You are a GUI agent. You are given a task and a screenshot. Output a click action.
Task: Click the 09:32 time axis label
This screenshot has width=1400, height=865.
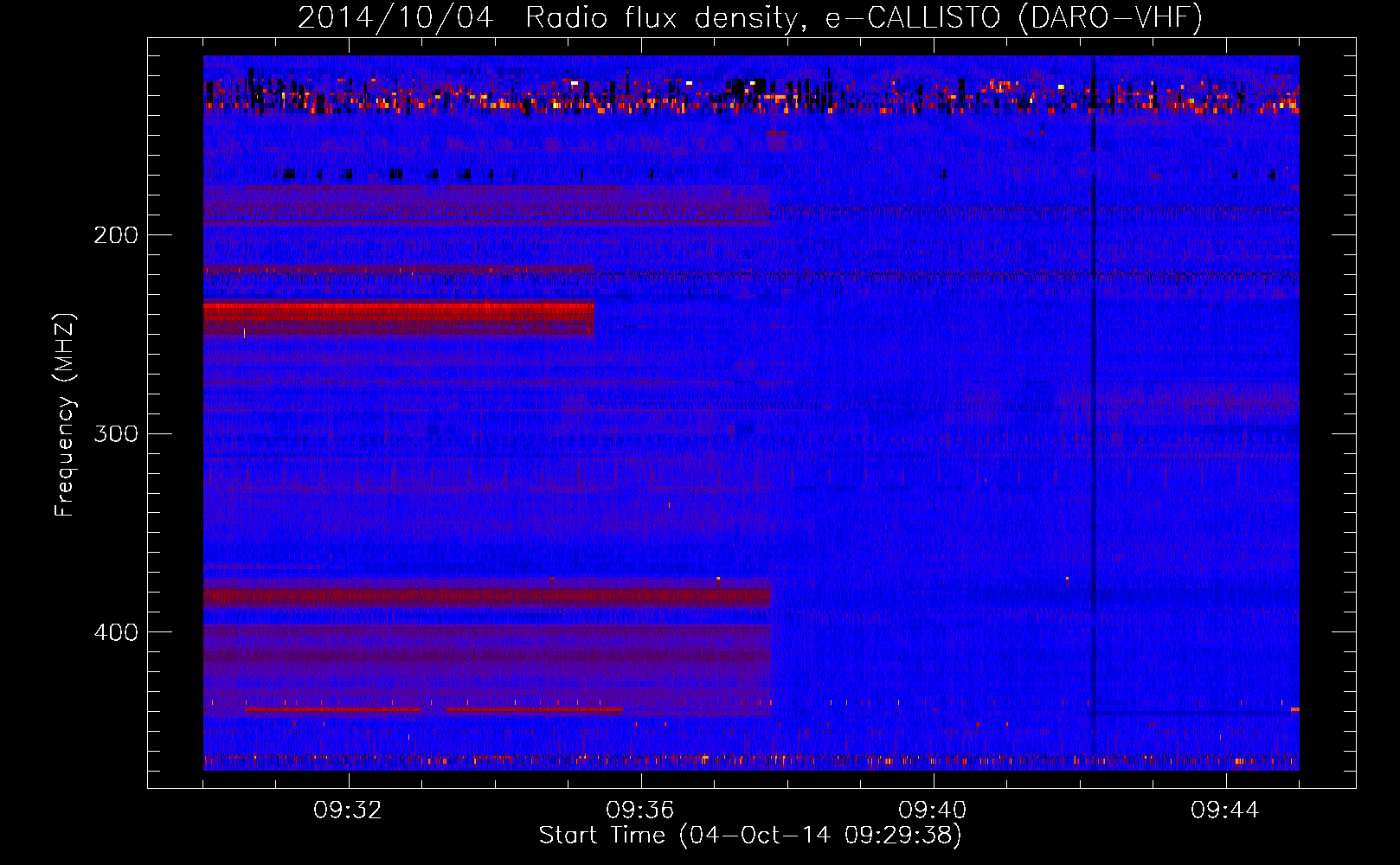[x=349, y=811]
